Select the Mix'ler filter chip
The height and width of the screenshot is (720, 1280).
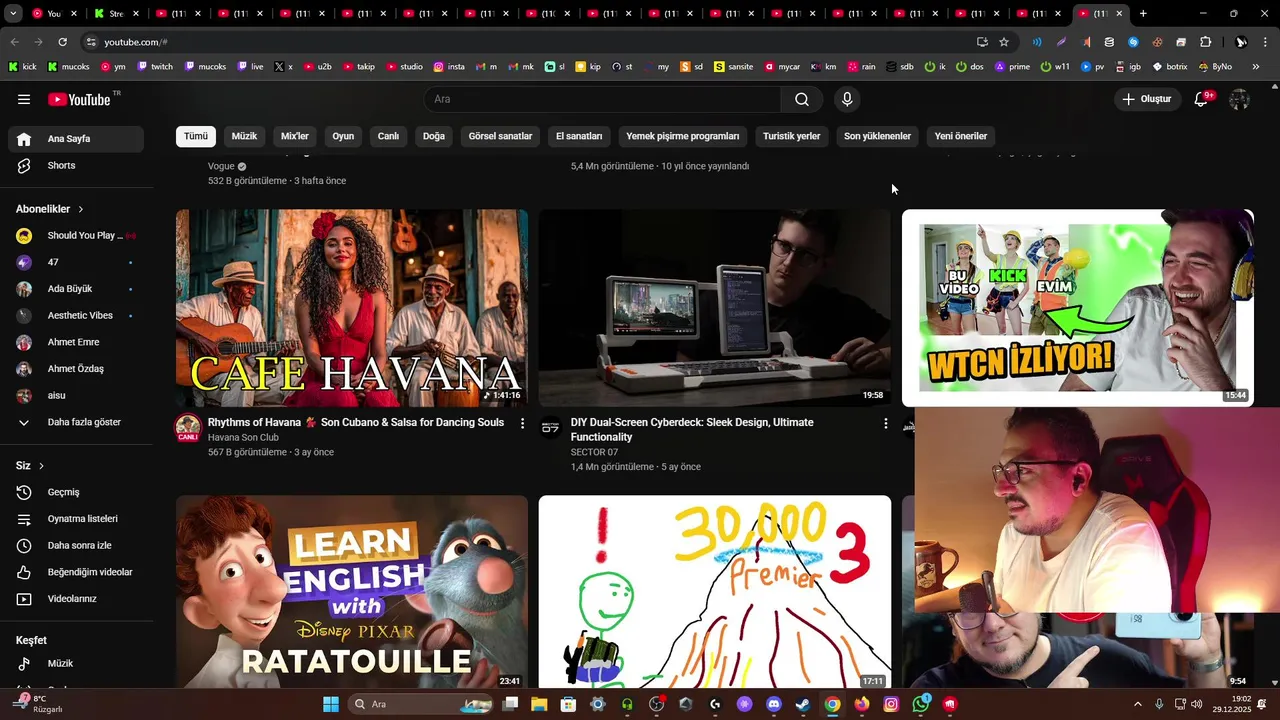point(295,136)
